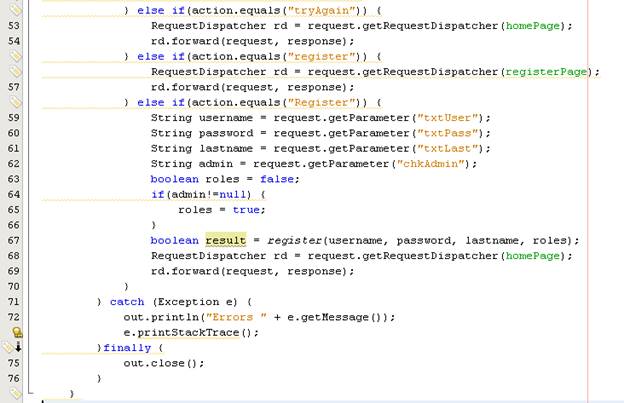The image size is (624, 403).
Task: Click rd.forward on line 57
Action: [x=185, y=87]
